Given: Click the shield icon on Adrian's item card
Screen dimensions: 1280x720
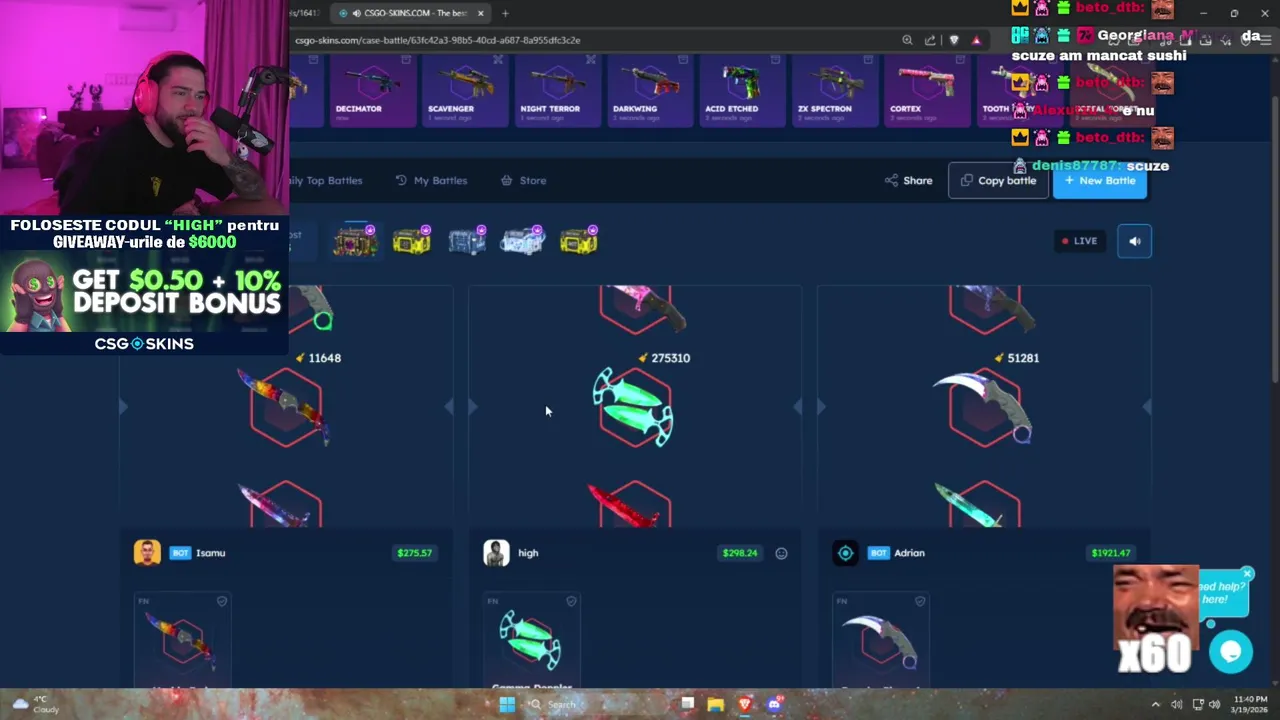Looking at the screenshot, I should [920, 602].
